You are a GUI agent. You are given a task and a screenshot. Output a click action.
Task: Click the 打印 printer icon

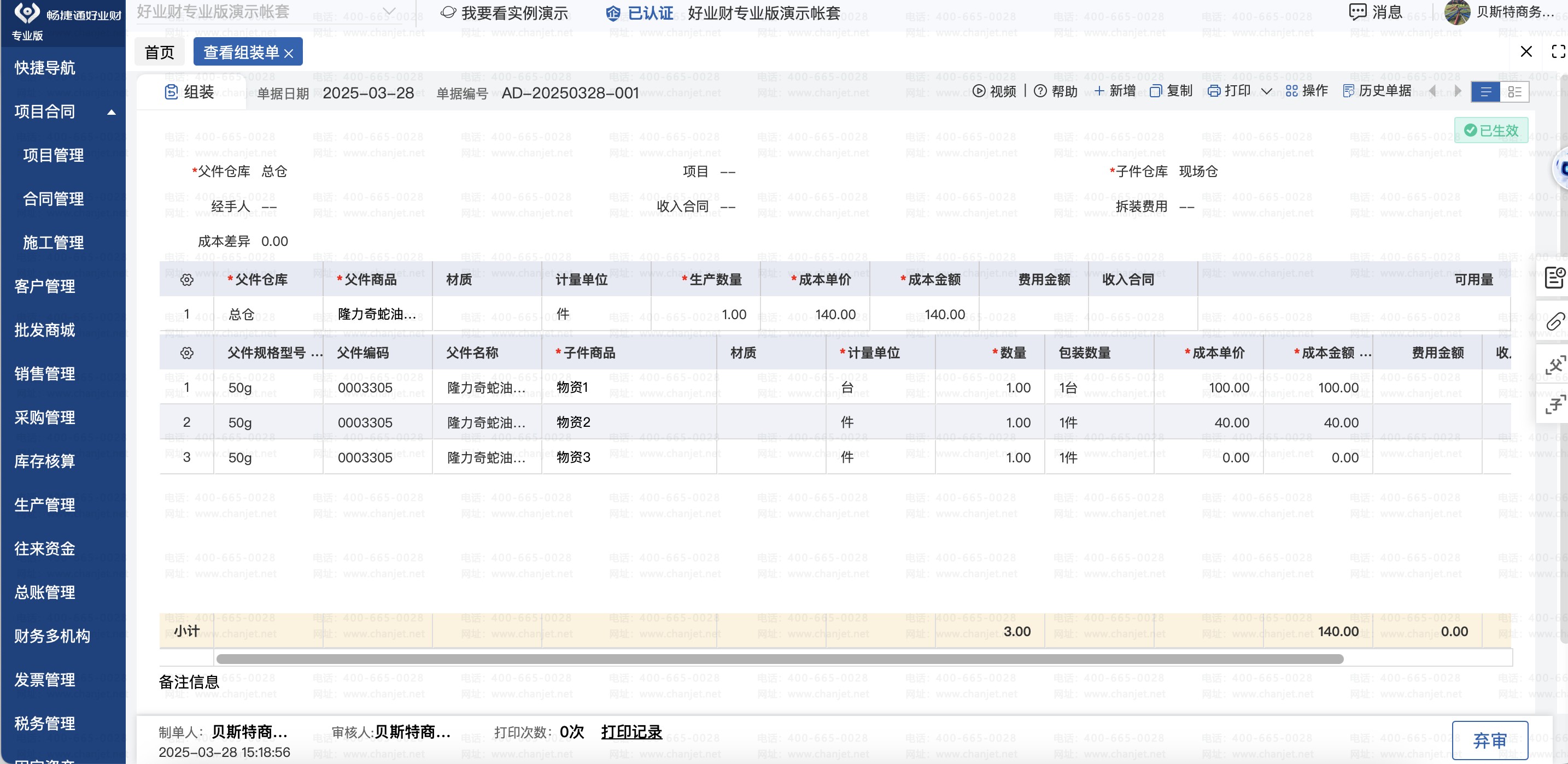point(1214,91)
